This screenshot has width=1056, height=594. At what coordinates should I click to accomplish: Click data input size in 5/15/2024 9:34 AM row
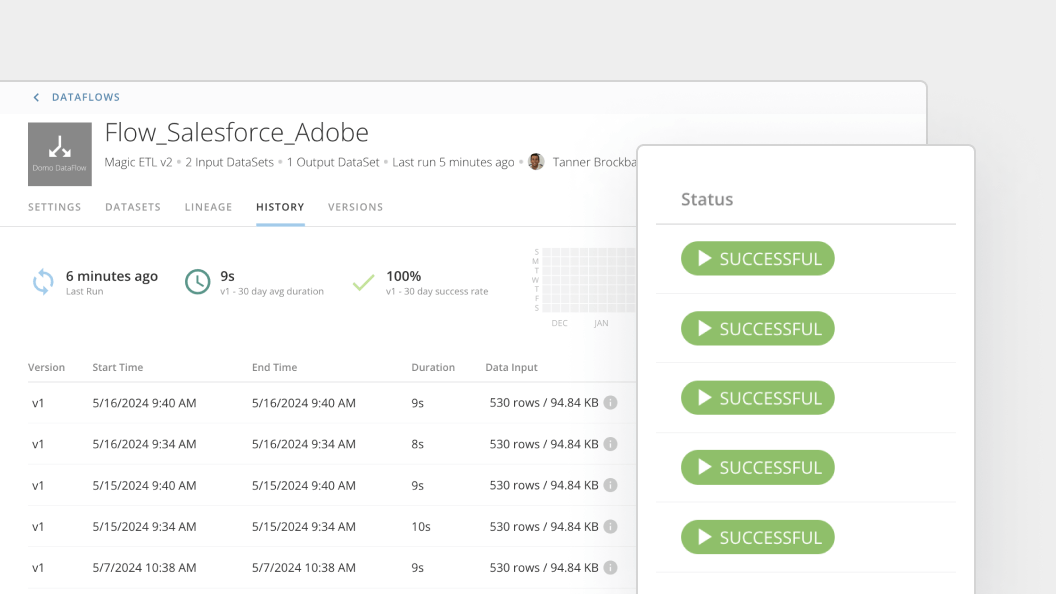544,527
